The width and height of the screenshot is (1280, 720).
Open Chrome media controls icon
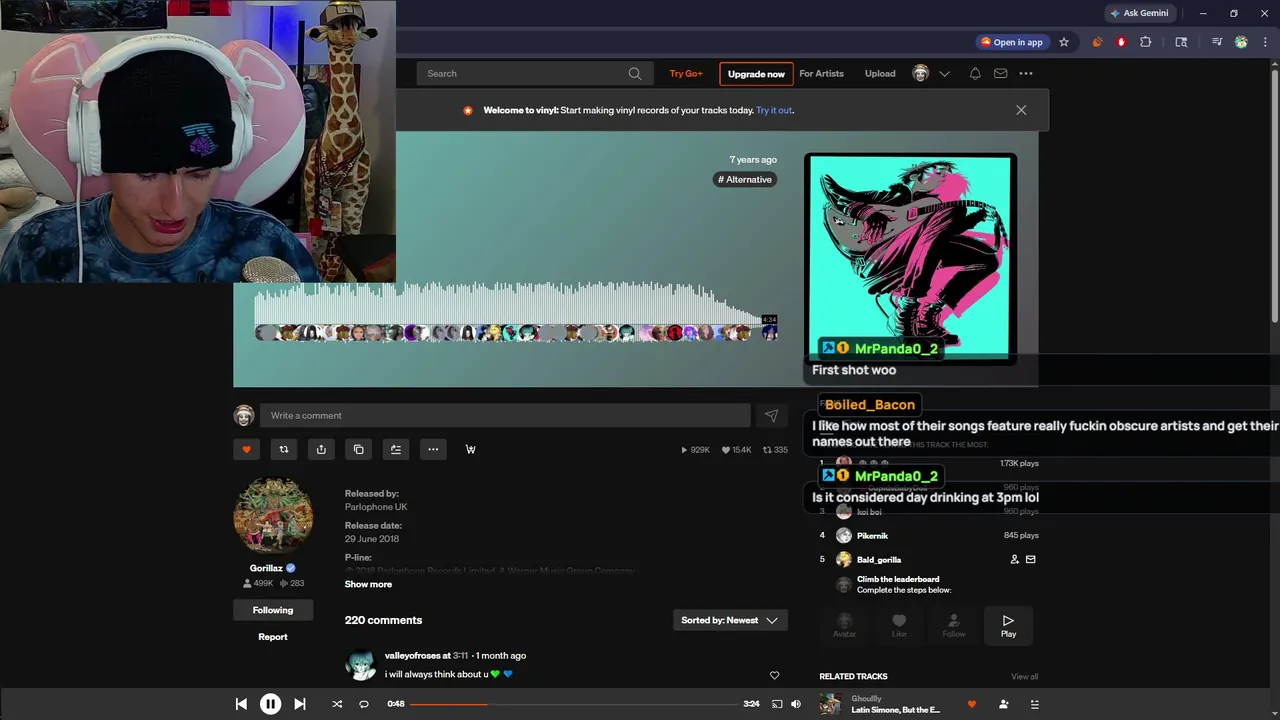[x=1217, y=42]
